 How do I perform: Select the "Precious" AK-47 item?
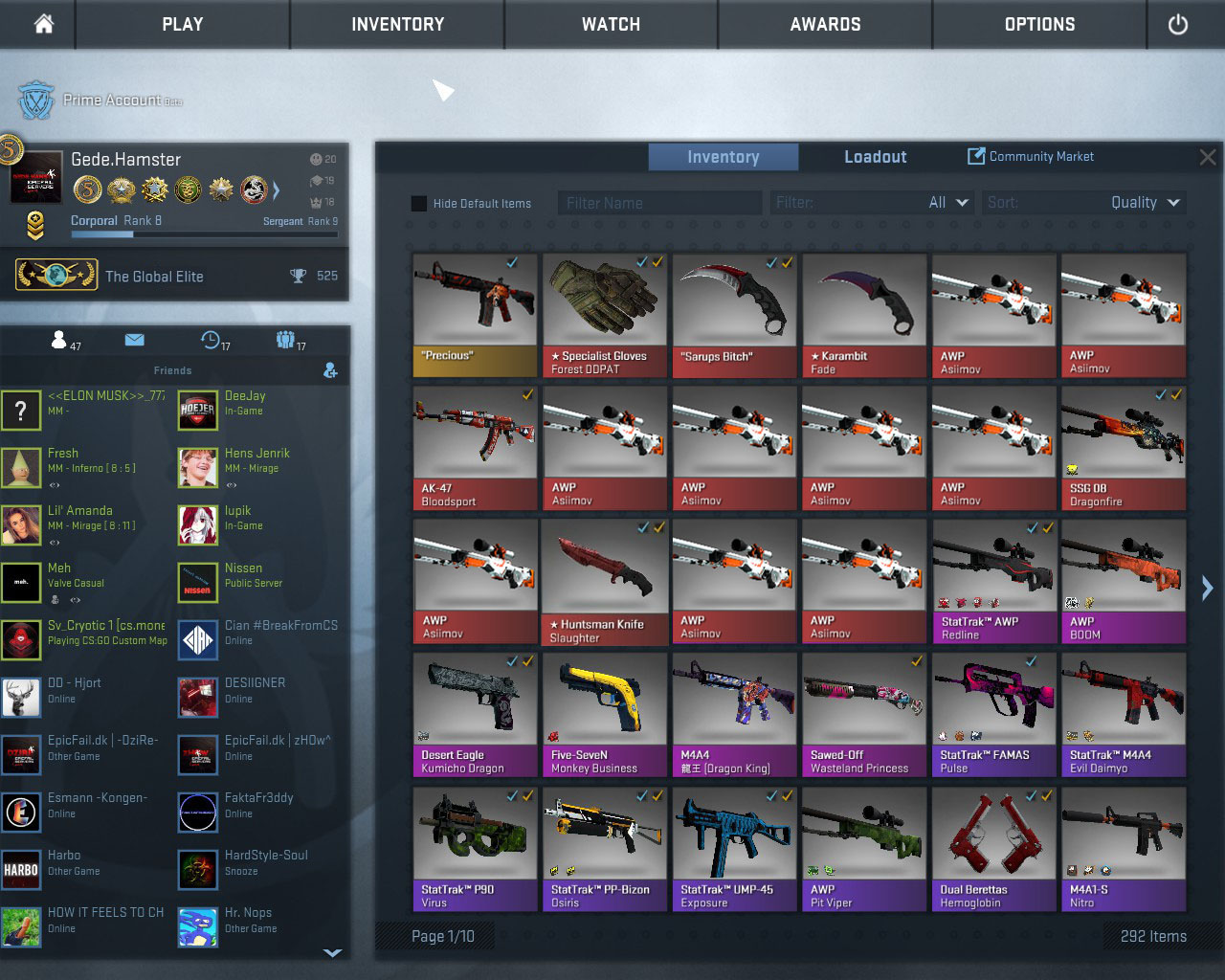click(x=476, y=315)
